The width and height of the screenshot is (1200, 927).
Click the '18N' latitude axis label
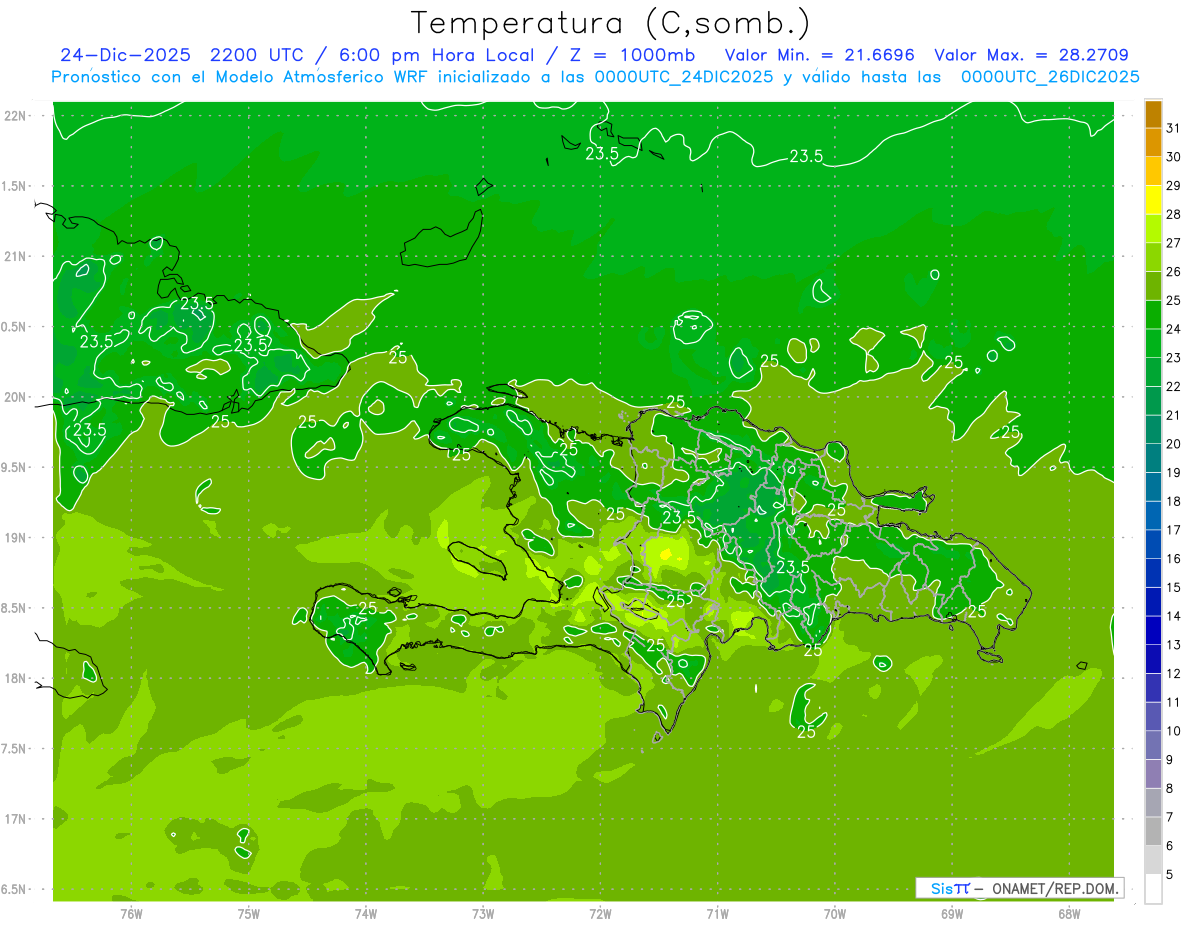(16, 678)
